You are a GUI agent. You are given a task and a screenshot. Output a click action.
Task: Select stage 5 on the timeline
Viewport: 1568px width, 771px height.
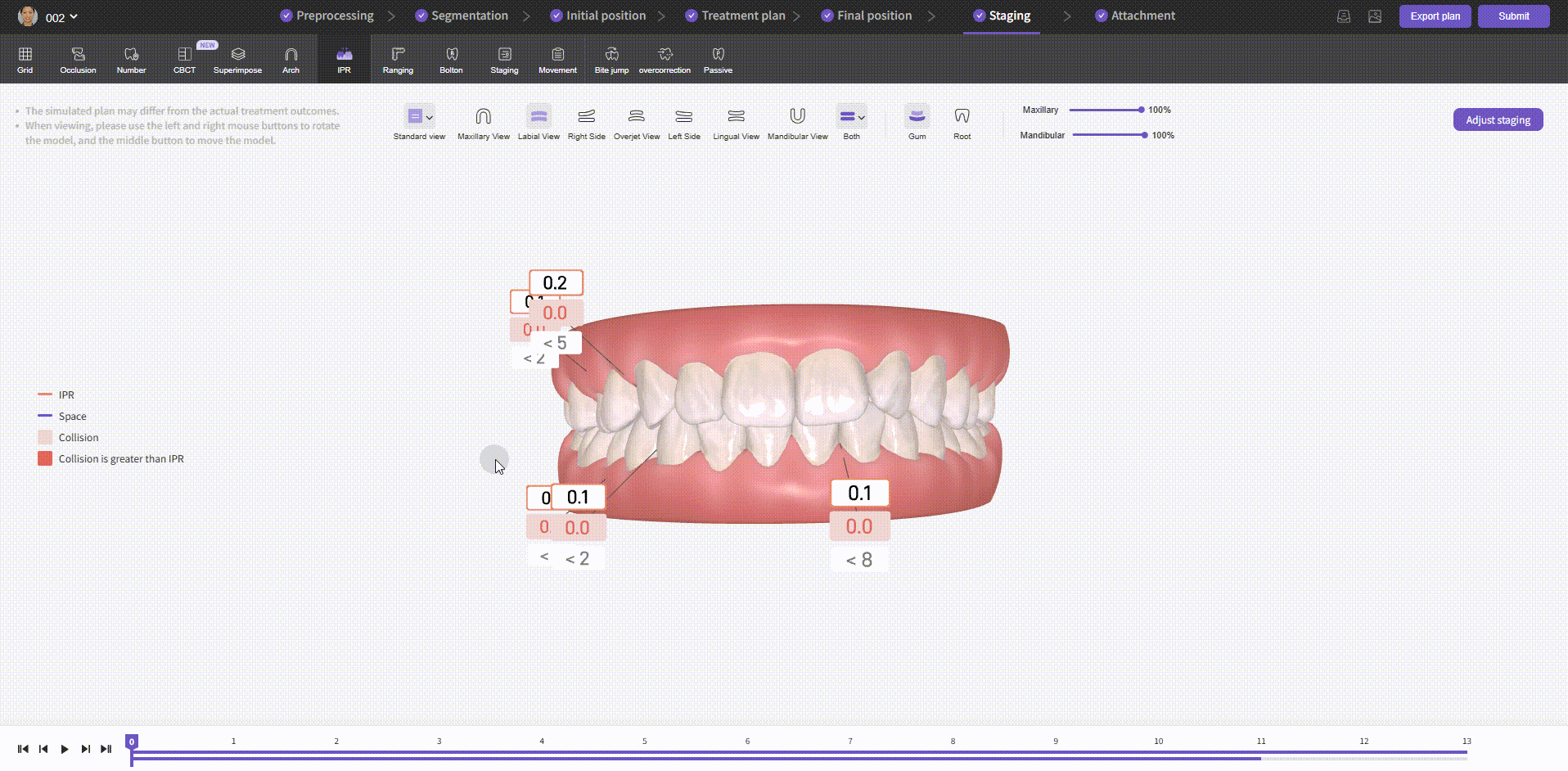[x=644, y=742]
